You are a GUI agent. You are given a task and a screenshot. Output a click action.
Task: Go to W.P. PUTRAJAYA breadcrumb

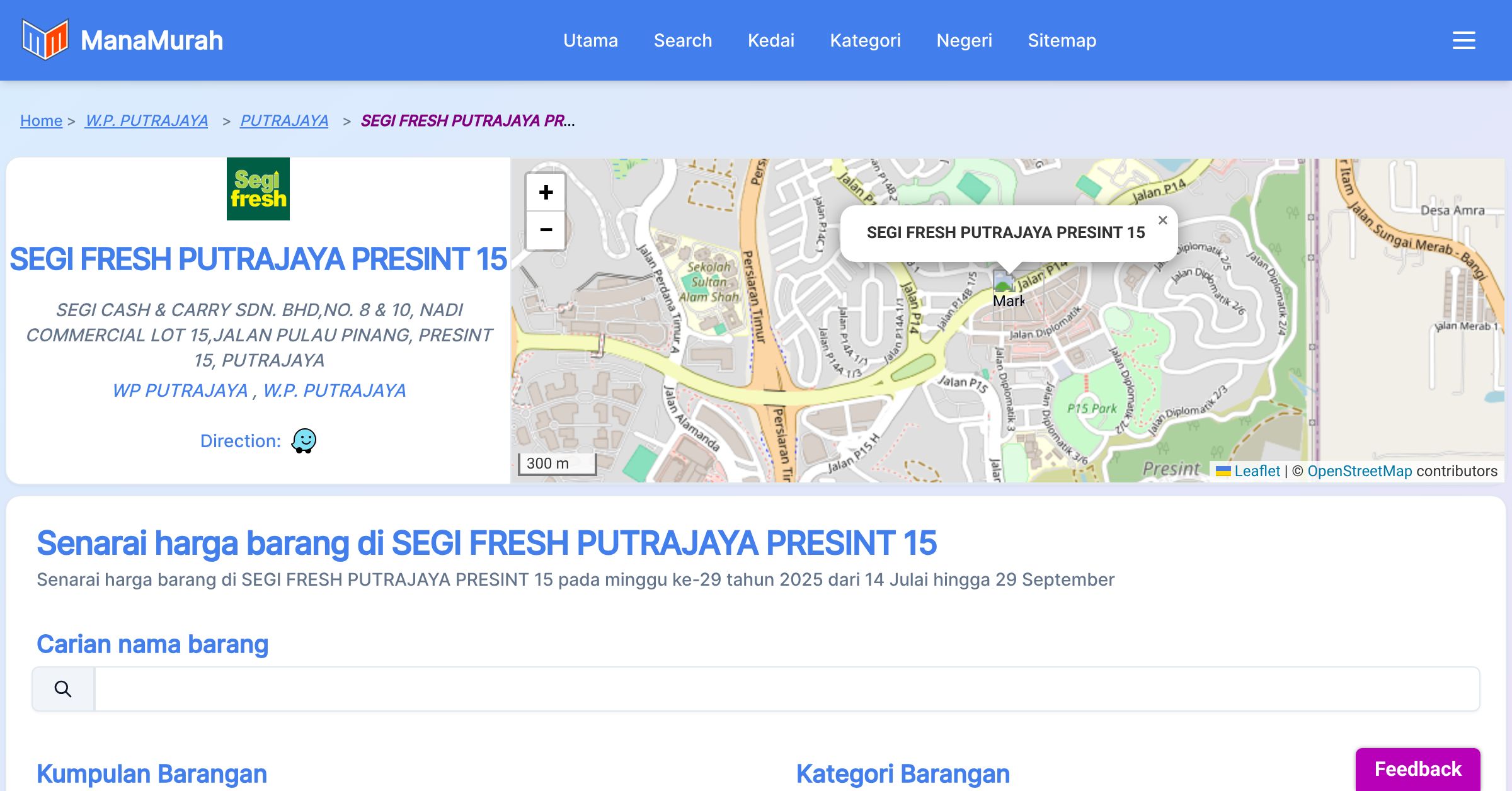coord(146,120)
